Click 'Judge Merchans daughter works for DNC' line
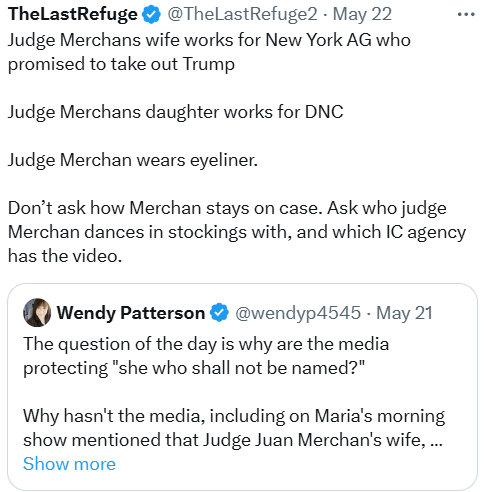 coord(175,112)
